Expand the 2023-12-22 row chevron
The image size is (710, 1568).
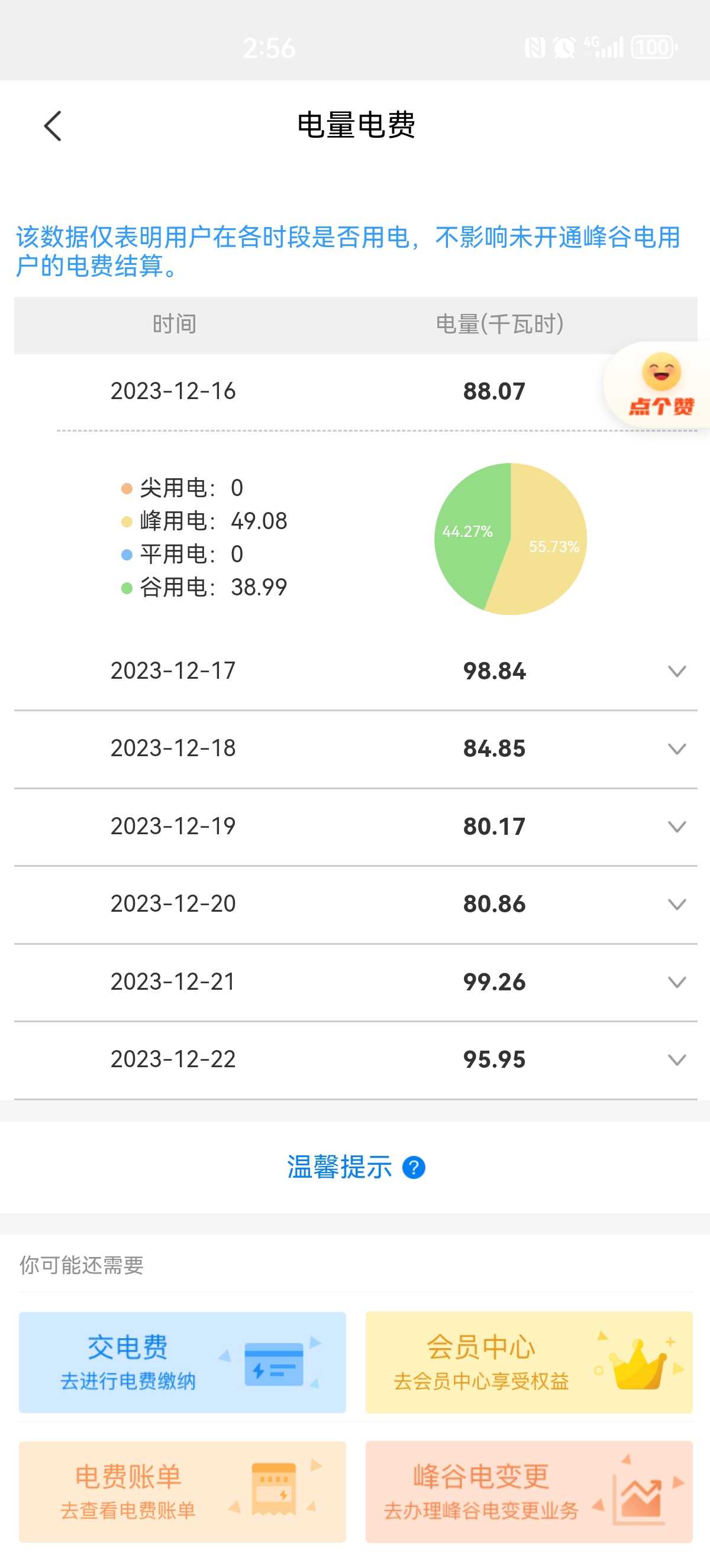(676, 1060)
